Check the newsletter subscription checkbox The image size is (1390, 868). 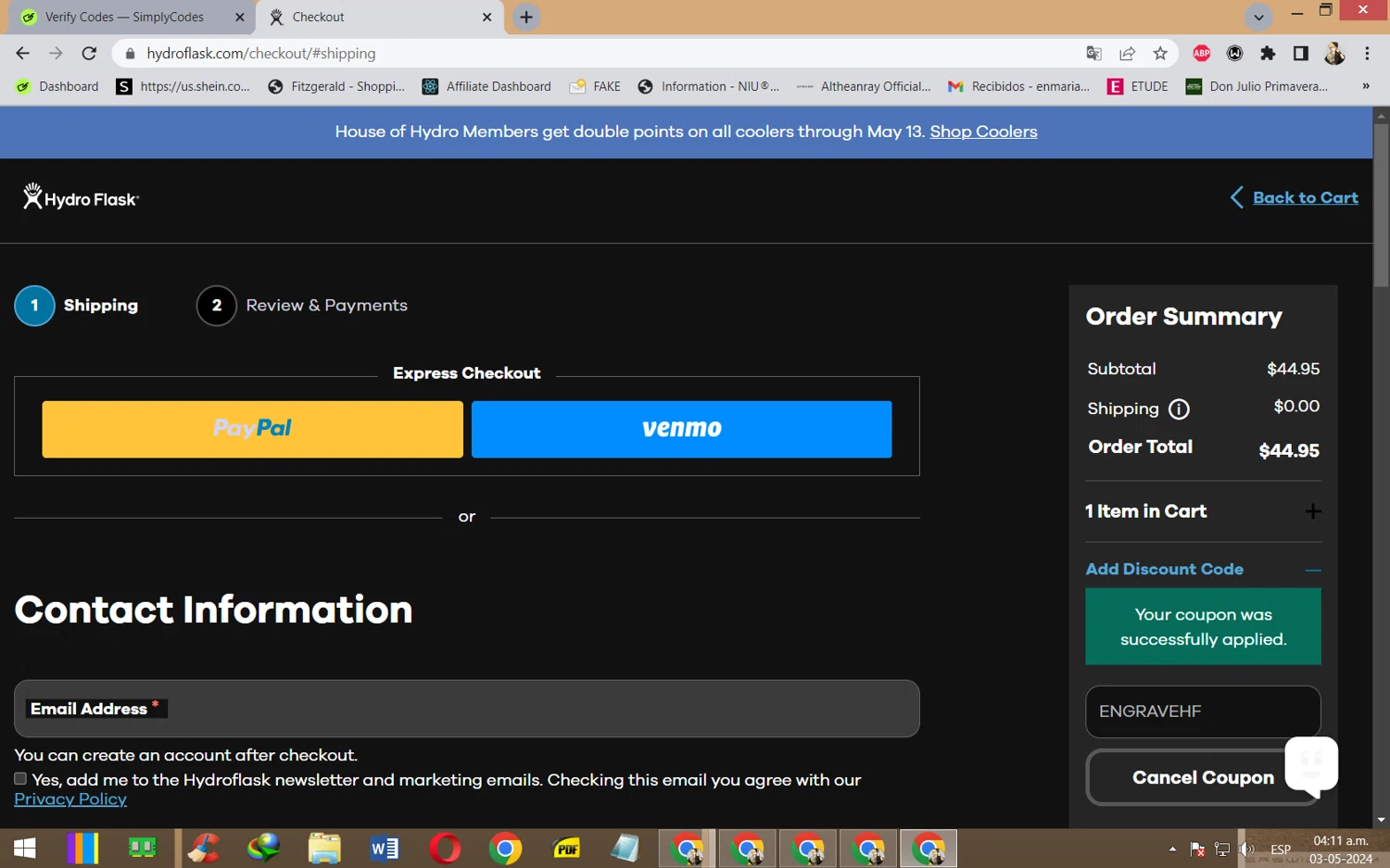tap(20, 779)
